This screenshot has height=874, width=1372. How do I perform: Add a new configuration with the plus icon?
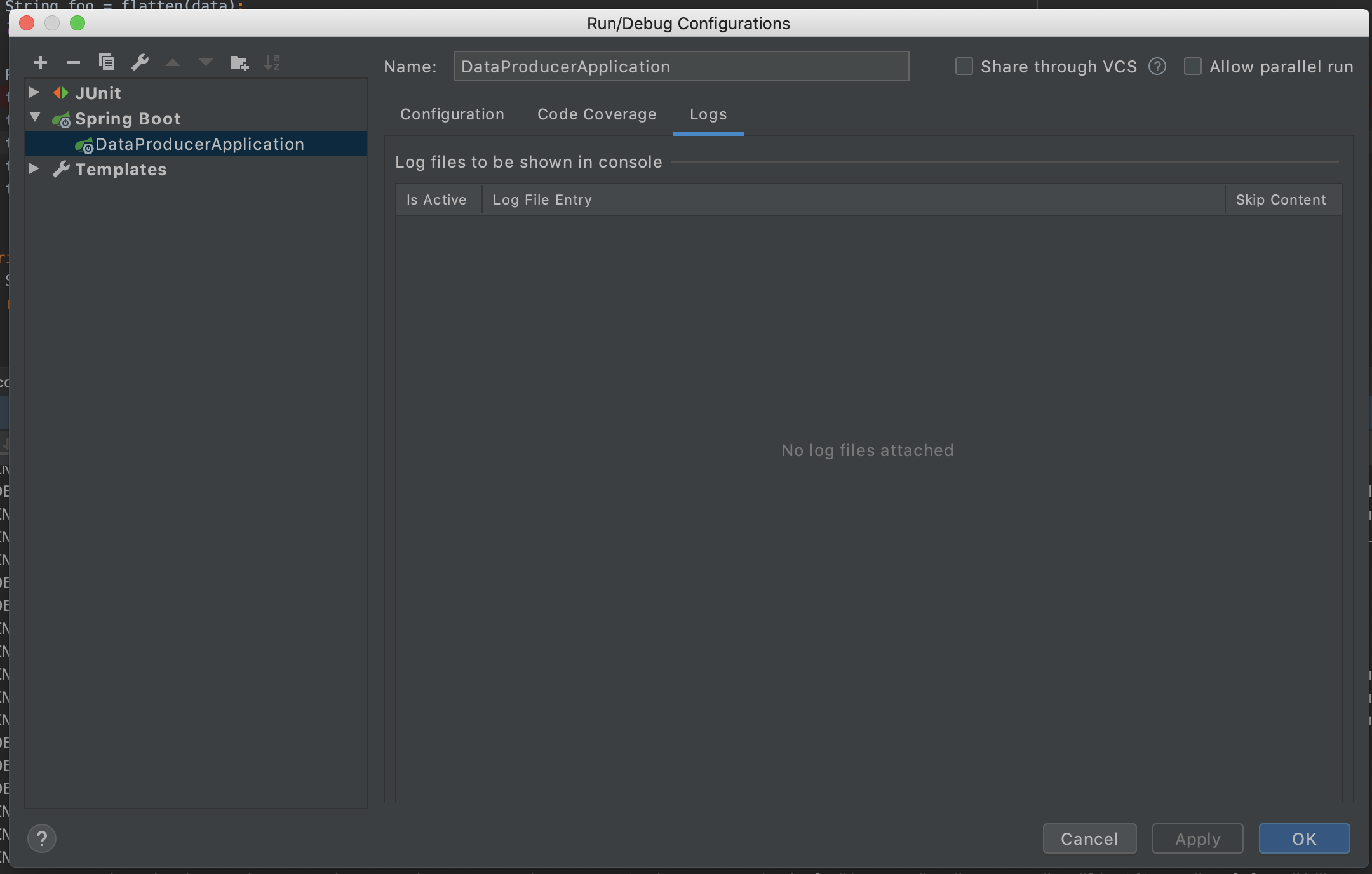pyautogui.click(x=41, y=62)
